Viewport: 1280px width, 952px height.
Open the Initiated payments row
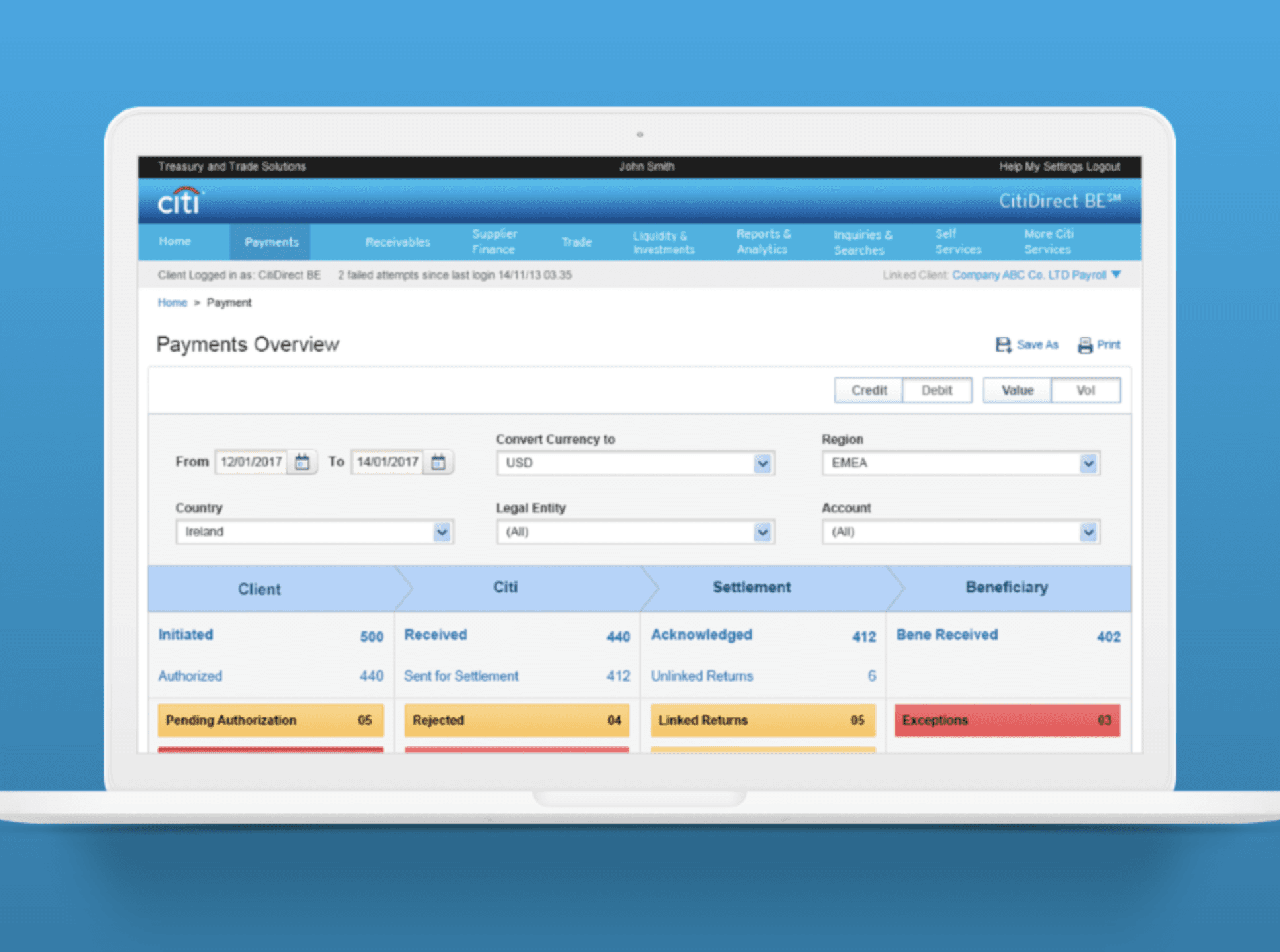(x=270, y=635)
